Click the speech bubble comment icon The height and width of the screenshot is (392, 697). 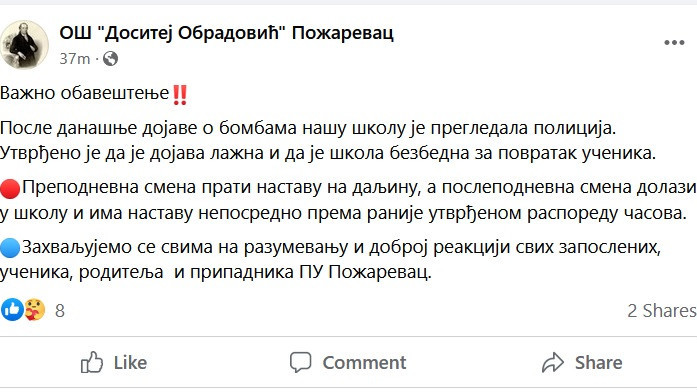pyautogui.click(x=300, y=362)
